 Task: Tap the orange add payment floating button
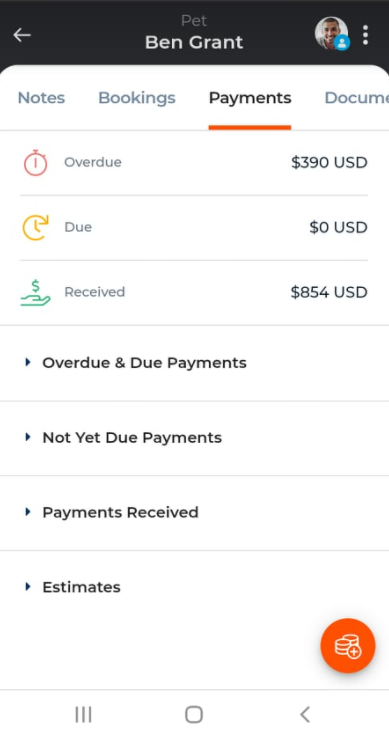(x=348, y=645)
